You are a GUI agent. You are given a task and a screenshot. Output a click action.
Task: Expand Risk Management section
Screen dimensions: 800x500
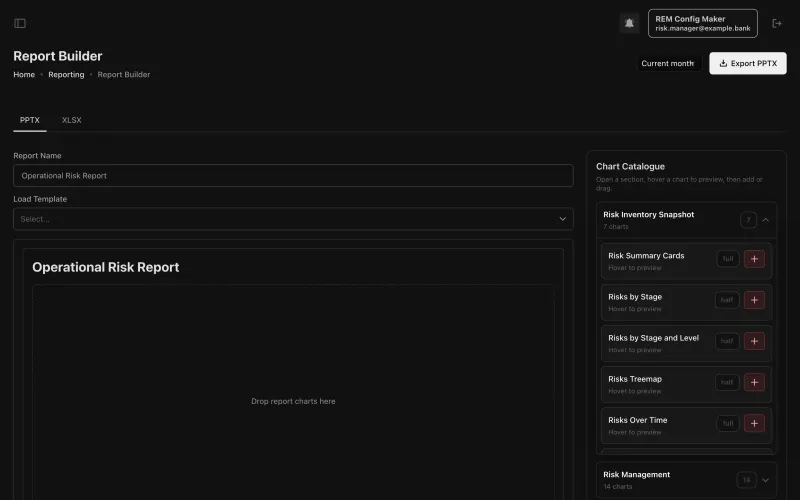pyautogui.click(x=765, y=480)
